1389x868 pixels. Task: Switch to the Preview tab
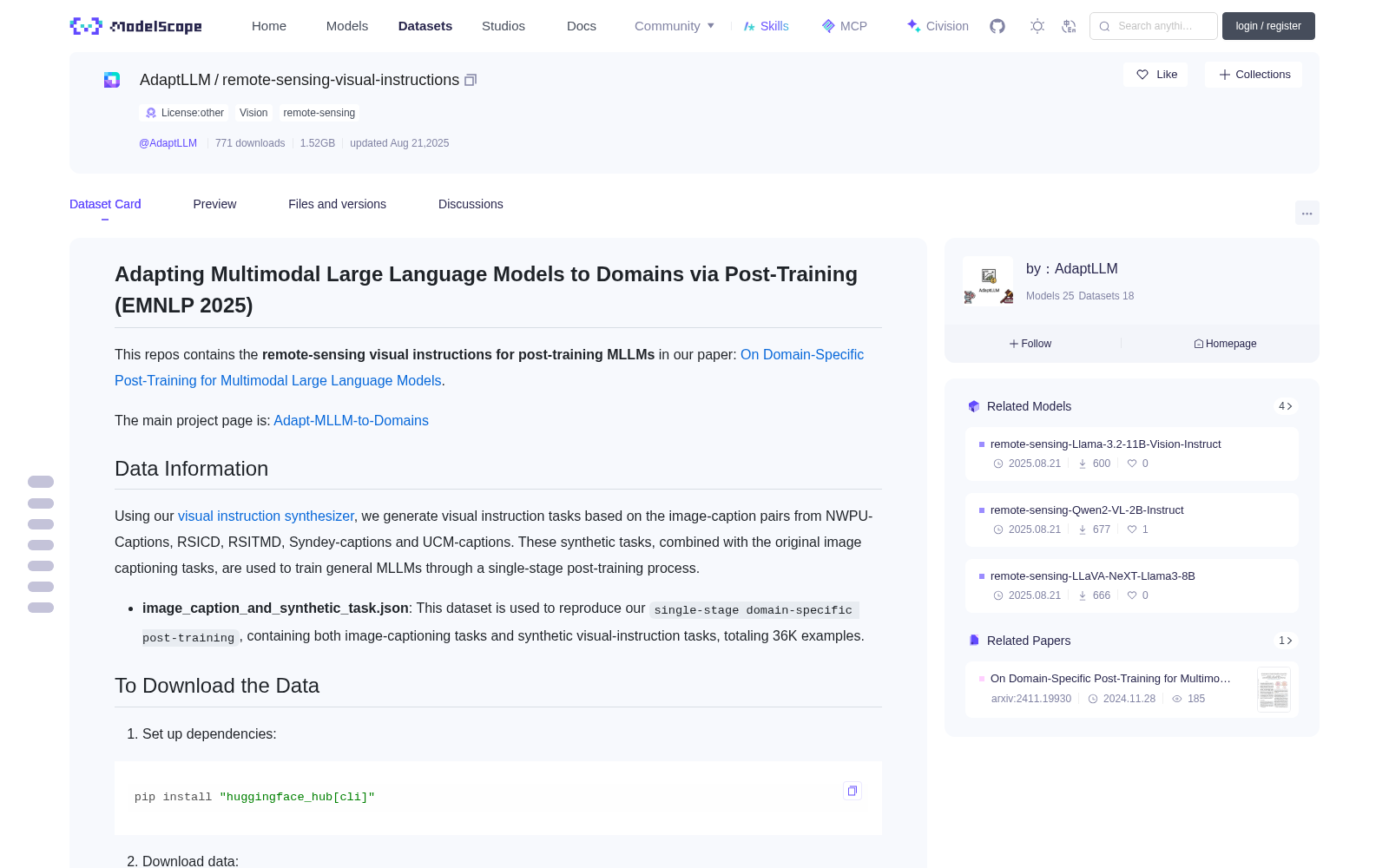214,204
